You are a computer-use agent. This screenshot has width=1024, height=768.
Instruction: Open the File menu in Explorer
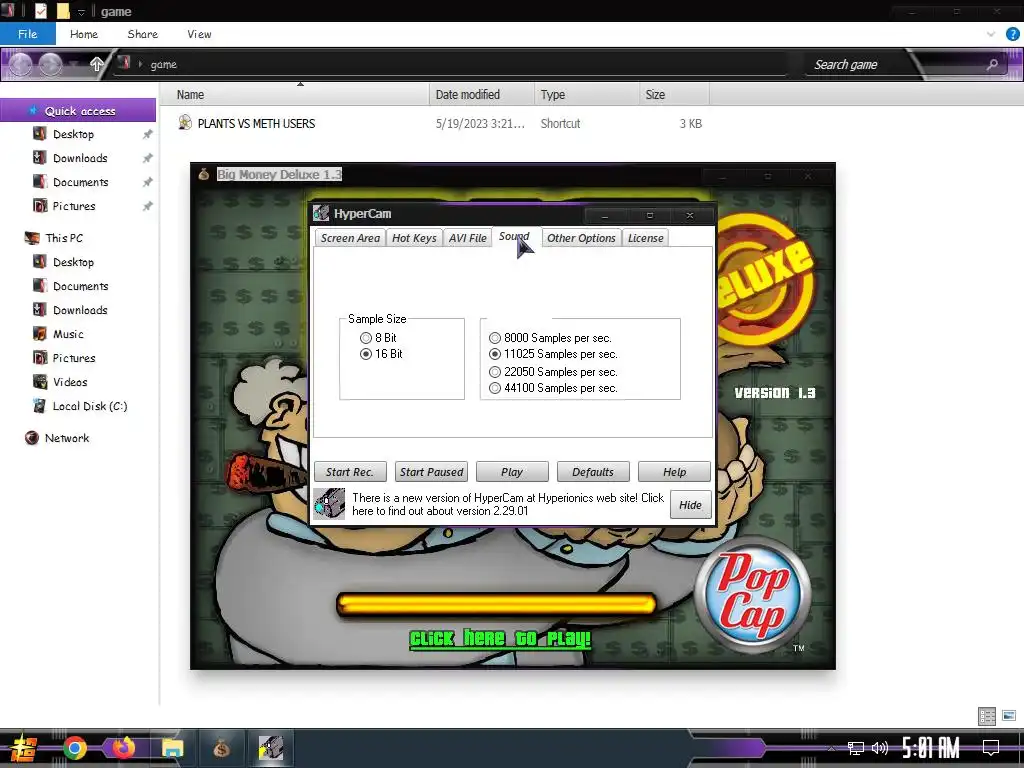[x=27, y=34]
